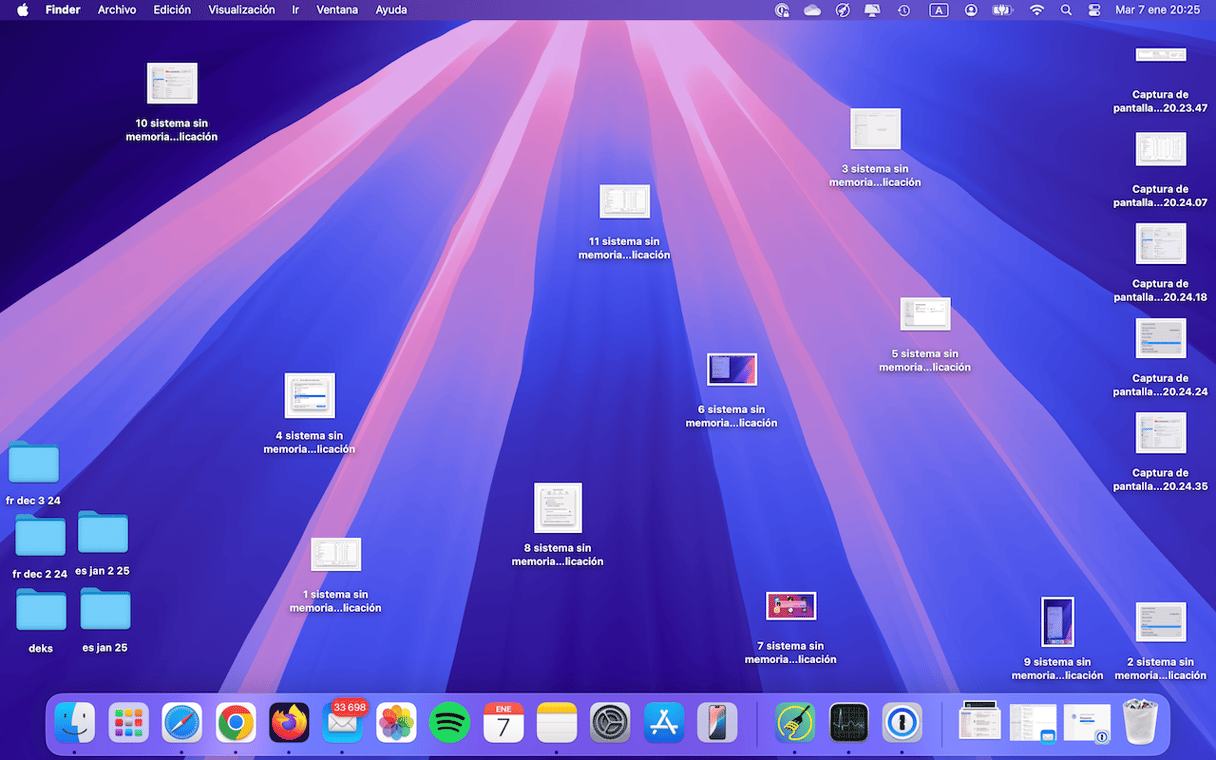Click the Wi-Fi status icon
Image resolution: width=1216 pixels, height=760 pixels.
tap(1037, 10)
